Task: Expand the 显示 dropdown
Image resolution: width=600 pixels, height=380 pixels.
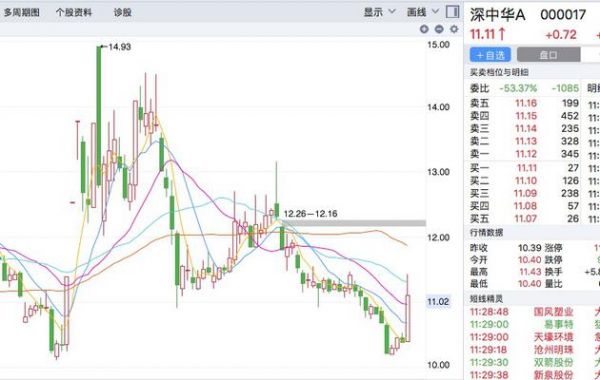Action: click(379, 12)
